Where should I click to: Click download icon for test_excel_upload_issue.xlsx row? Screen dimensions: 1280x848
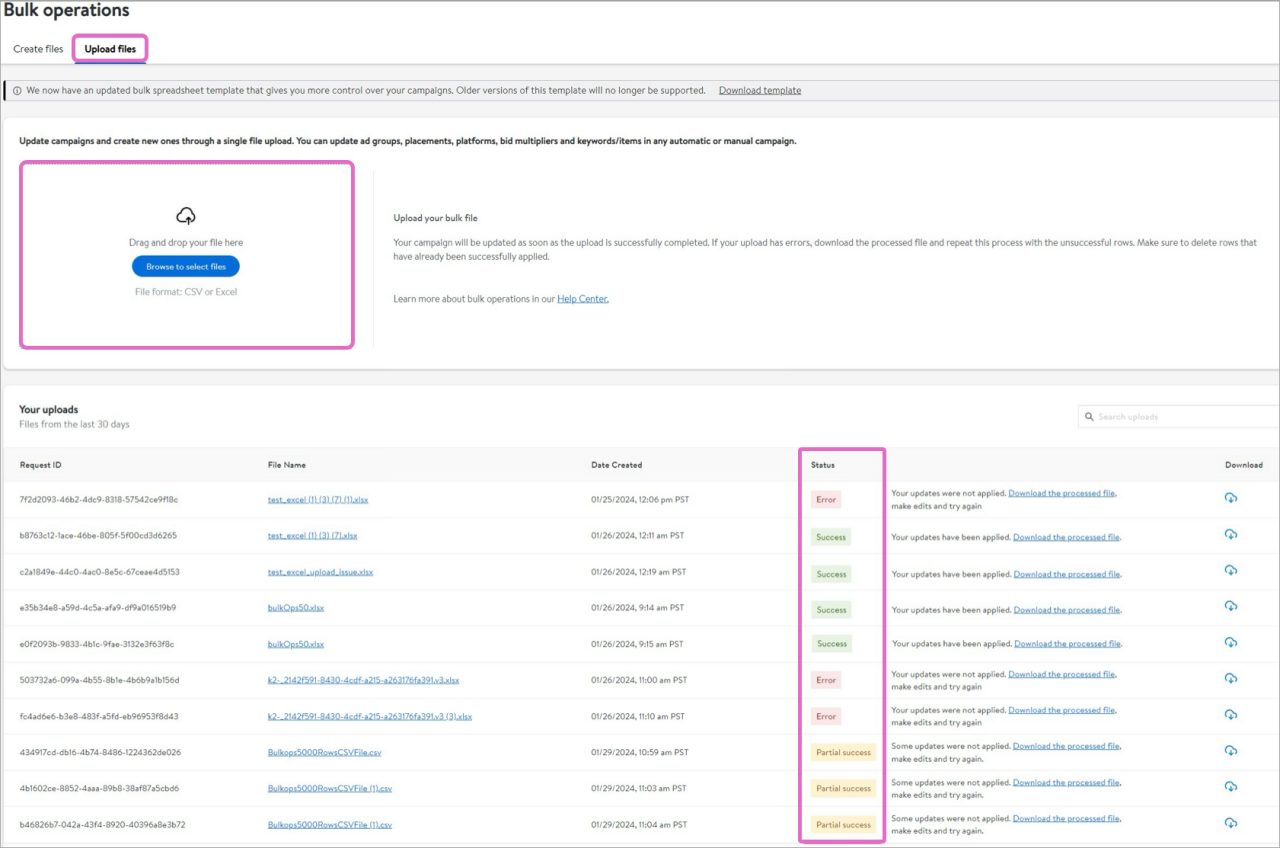pos(1230,571)
